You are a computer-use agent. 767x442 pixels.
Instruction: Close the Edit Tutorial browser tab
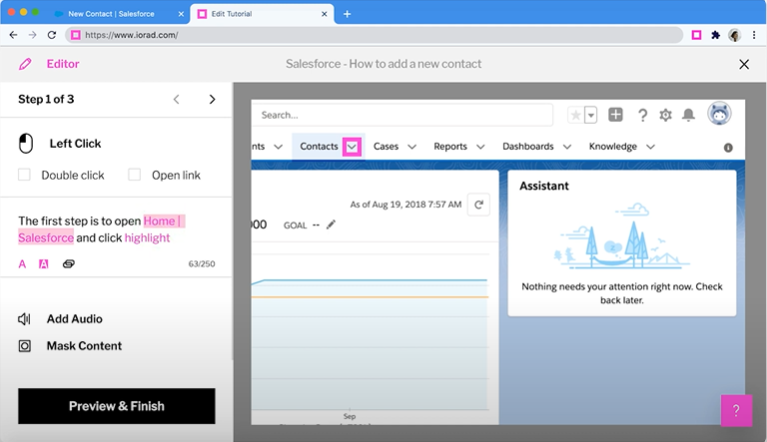pyautogui.click(x=324, y=14)
